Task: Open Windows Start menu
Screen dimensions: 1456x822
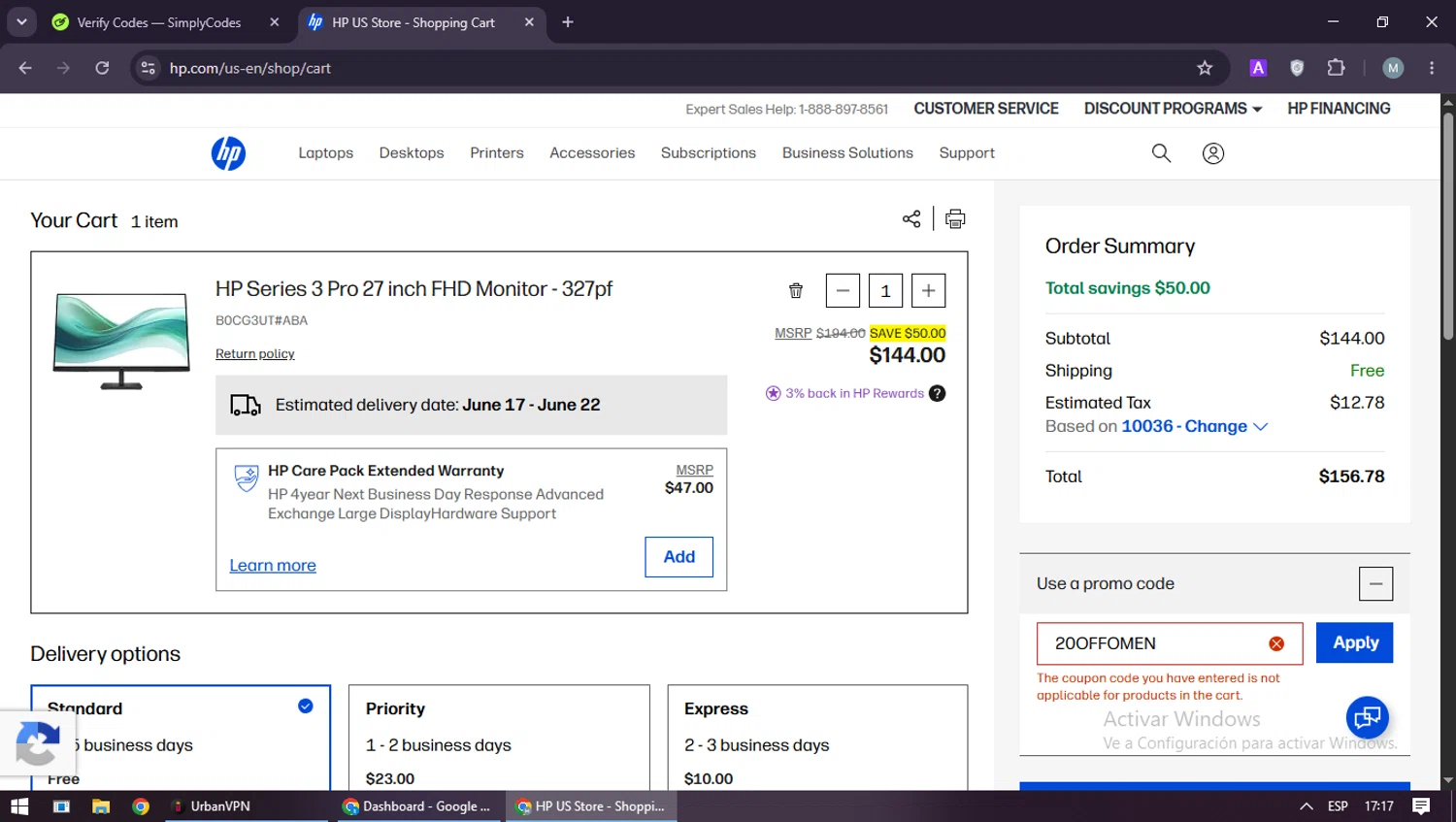Action: click(x=19, y=806)
